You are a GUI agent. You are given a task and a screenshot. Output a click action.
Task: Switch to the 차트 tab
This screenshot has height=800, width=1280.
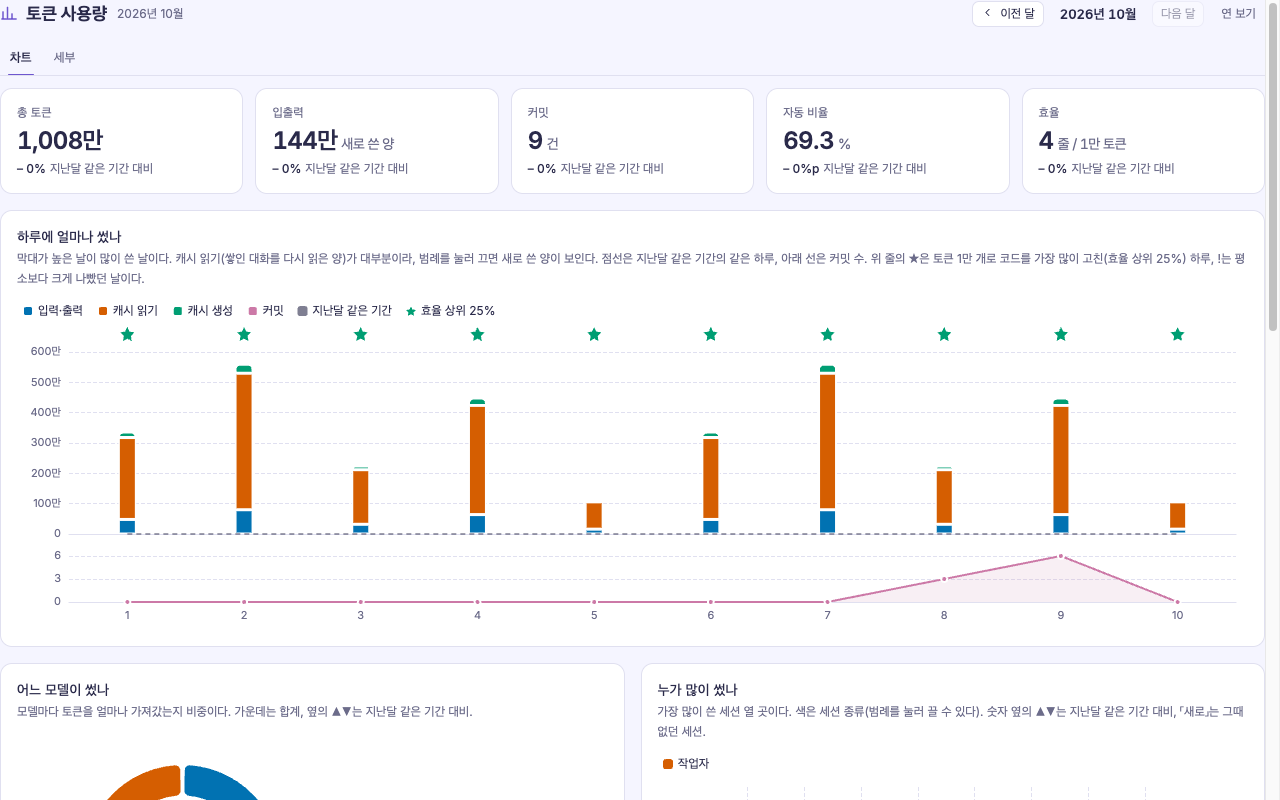pos(21,57)
